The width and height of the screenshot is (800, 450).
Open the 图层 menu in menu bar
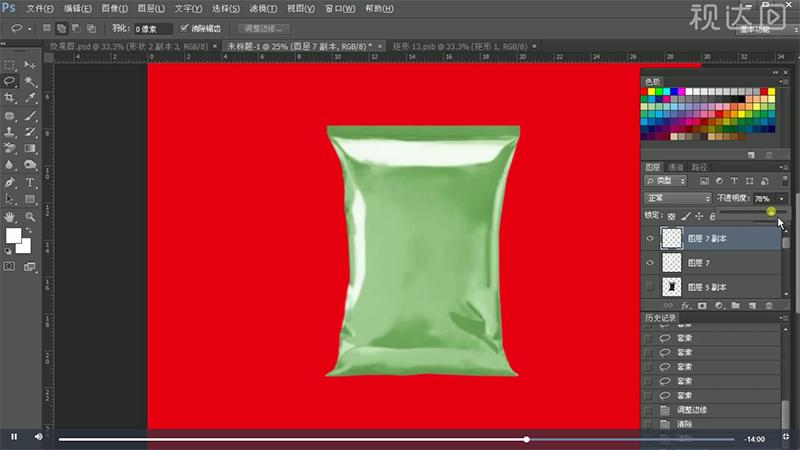tap(151, 9)
